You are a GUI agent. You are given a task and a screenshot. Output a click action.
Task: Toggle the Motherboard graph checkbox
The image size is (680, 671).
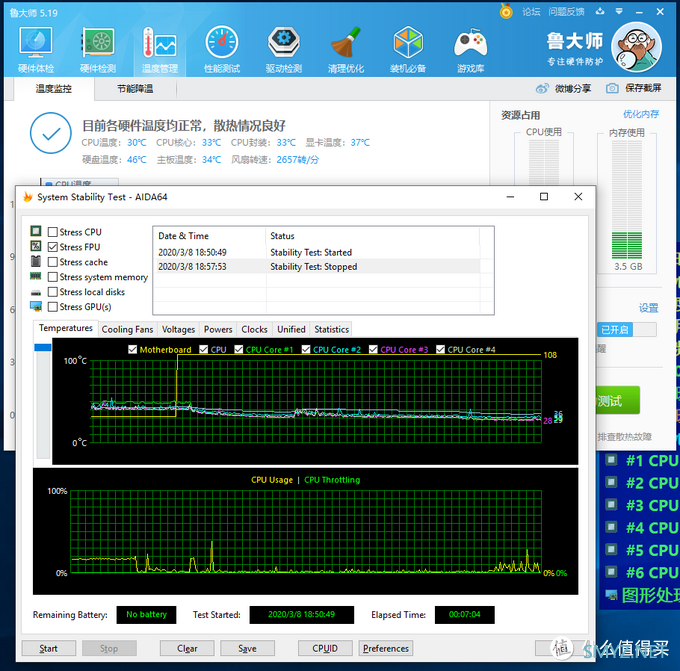pos(133,349)
